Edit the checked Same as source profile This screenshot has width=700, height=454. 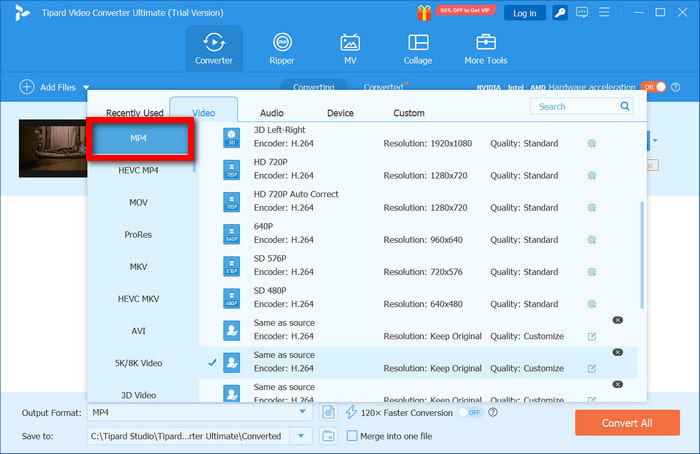point(592,368)
